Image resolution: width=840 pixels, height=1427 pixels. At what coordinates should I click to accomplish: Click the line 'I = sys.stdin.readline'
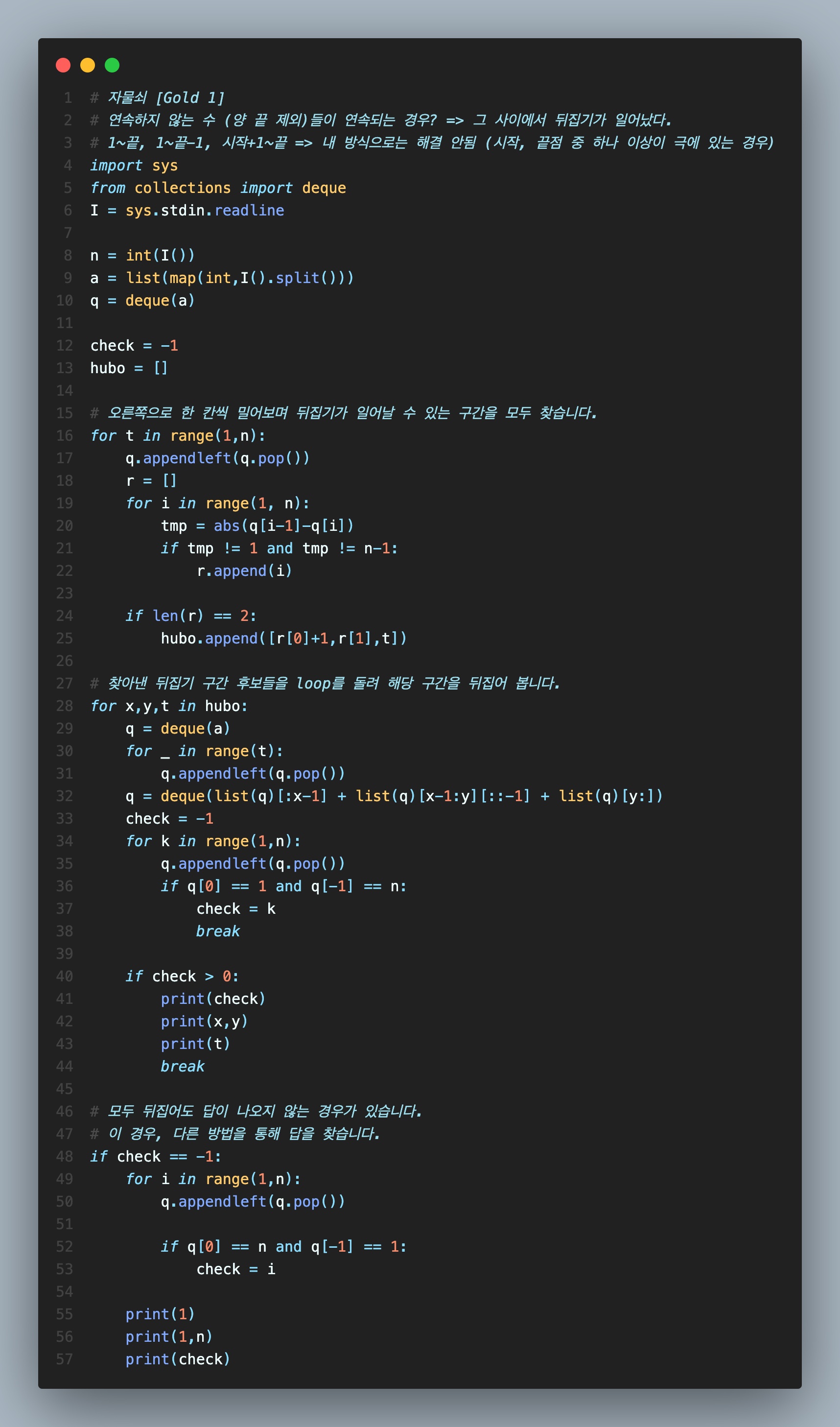(x=187, y=210)
